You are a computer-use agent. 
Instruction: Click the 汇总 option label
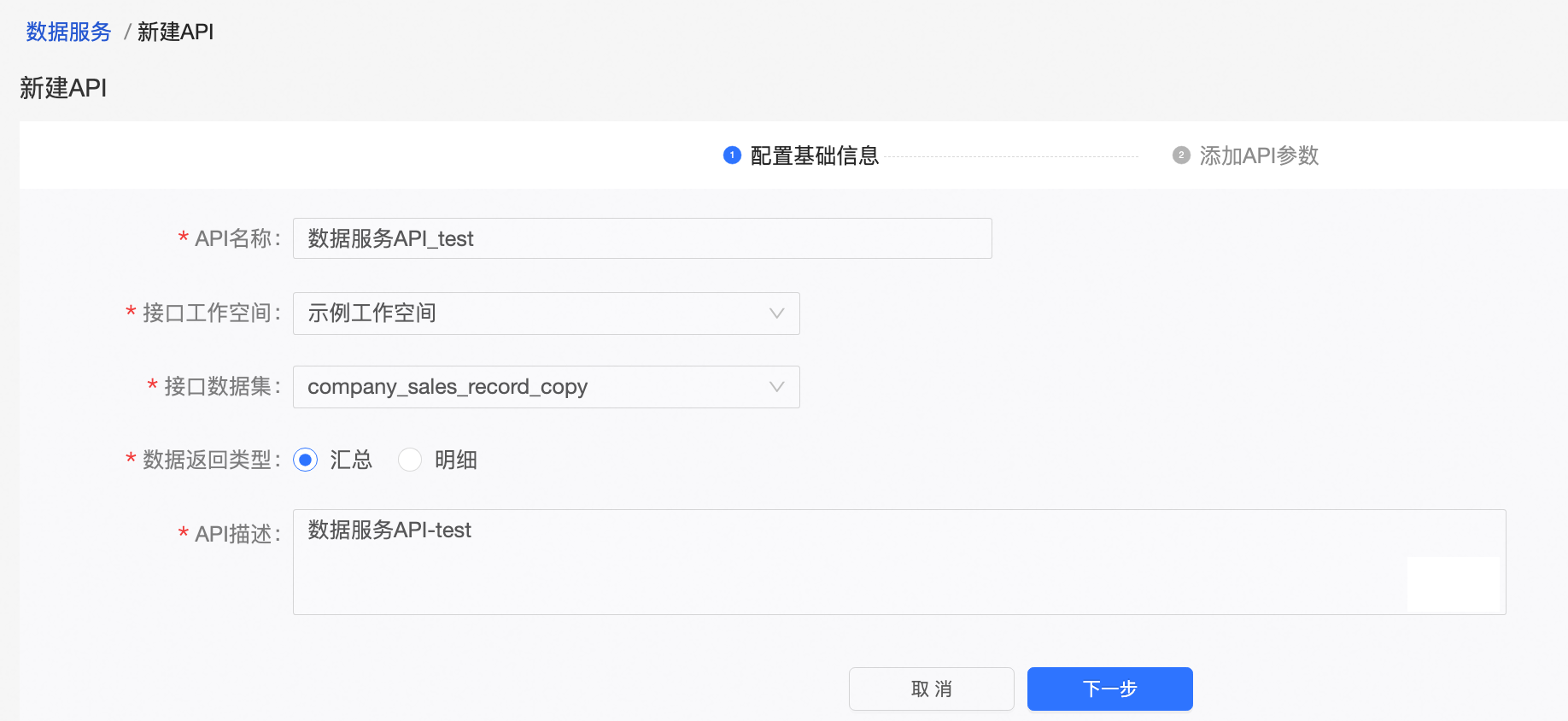351,460
